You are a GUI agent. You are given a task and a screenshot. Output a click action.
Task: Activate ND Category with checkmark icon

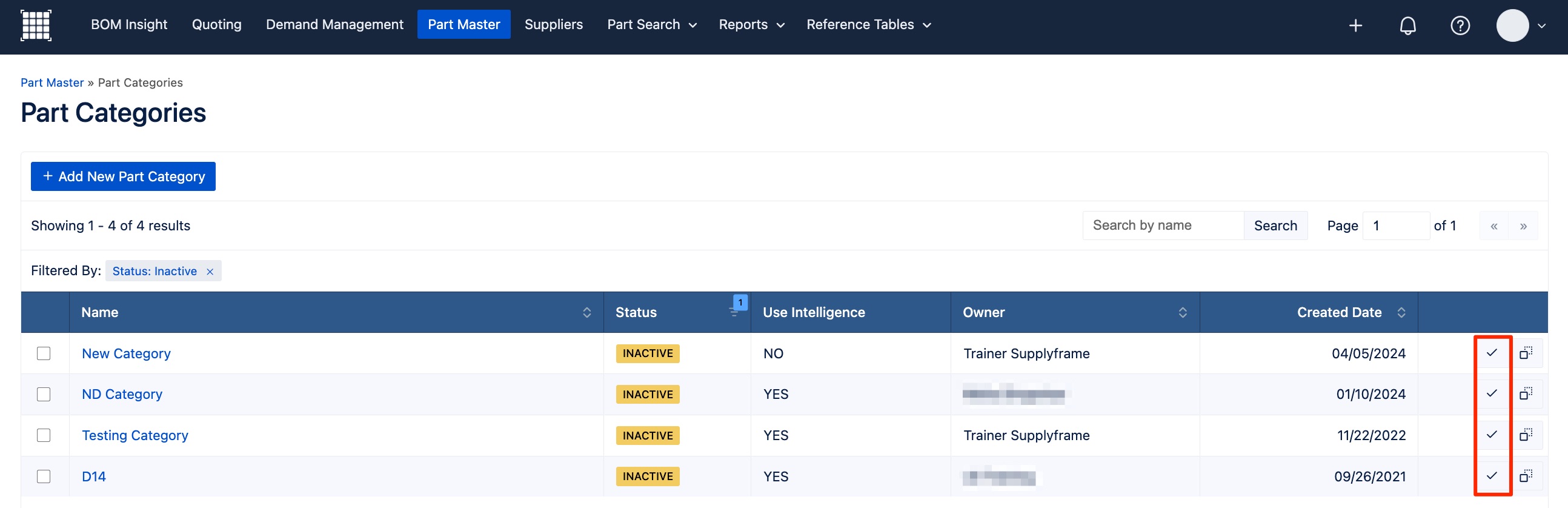(x=1491, y=394)
